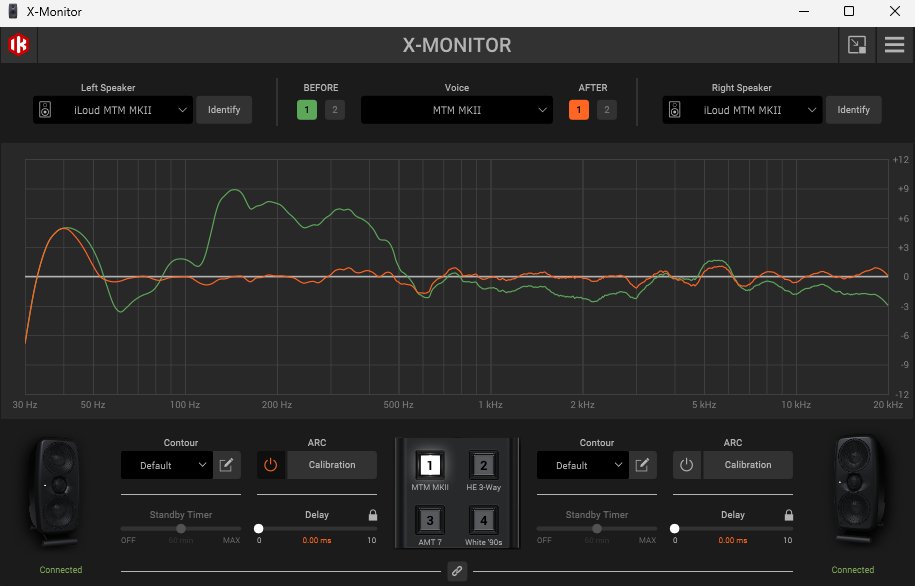Select voice preset 3 AMT 7

coord(430,520)
